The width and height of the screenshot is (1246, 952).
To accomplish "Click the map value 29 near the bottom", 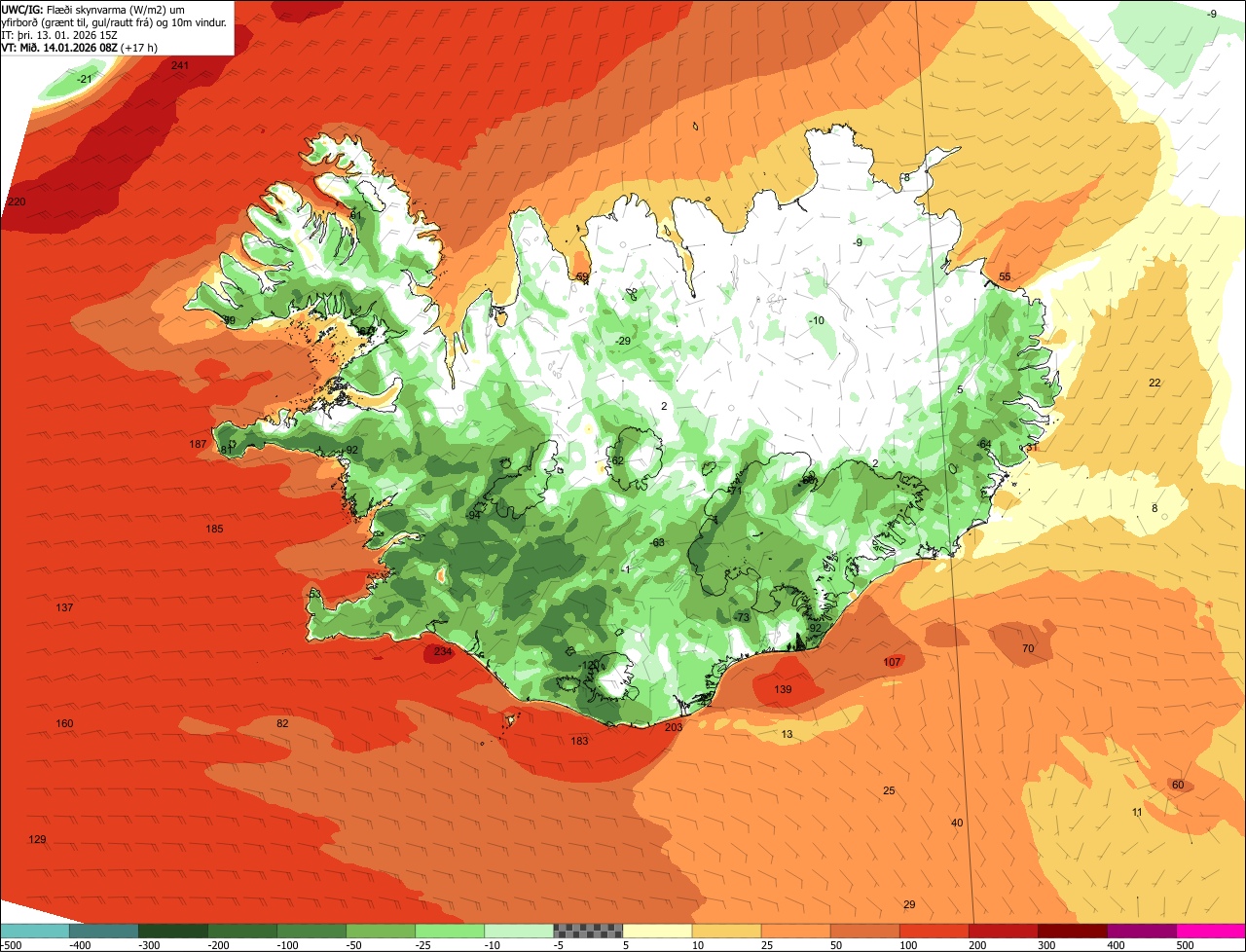I will pos(909,904).
